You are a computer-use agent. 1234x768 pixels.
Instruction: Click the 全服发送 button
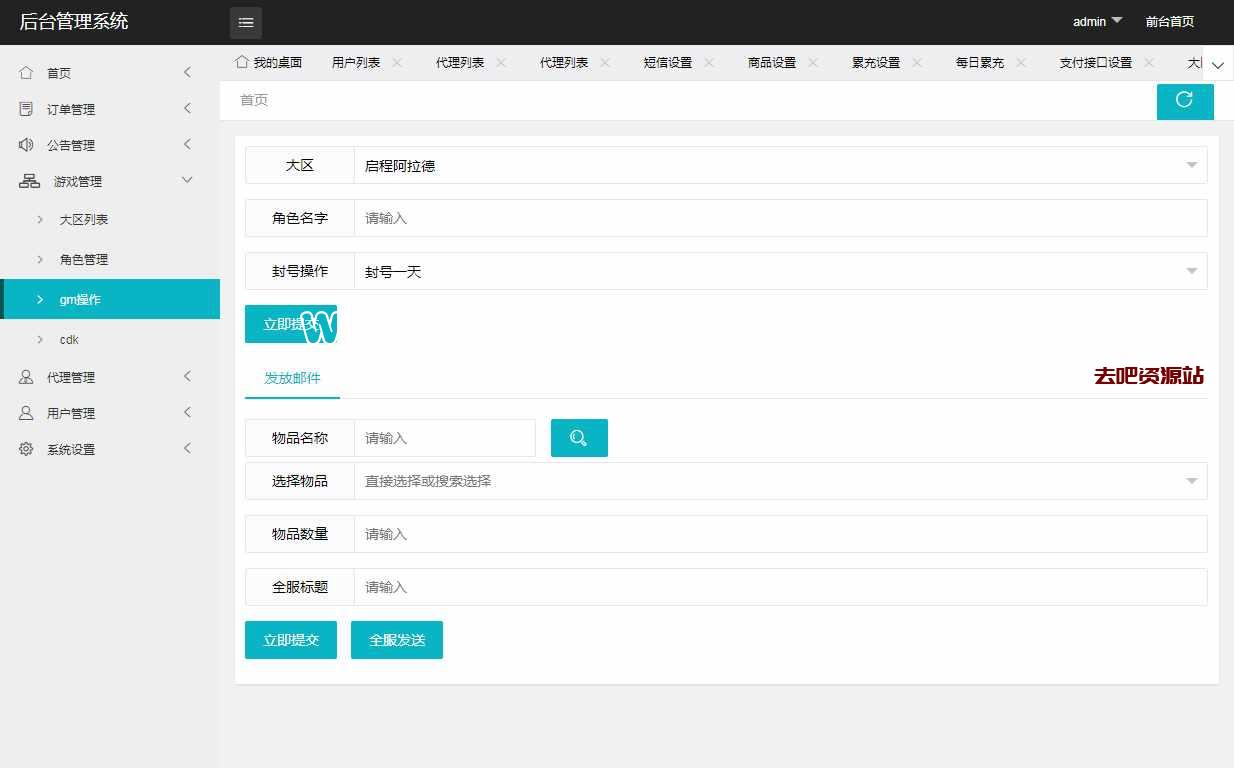click(397, 640)
